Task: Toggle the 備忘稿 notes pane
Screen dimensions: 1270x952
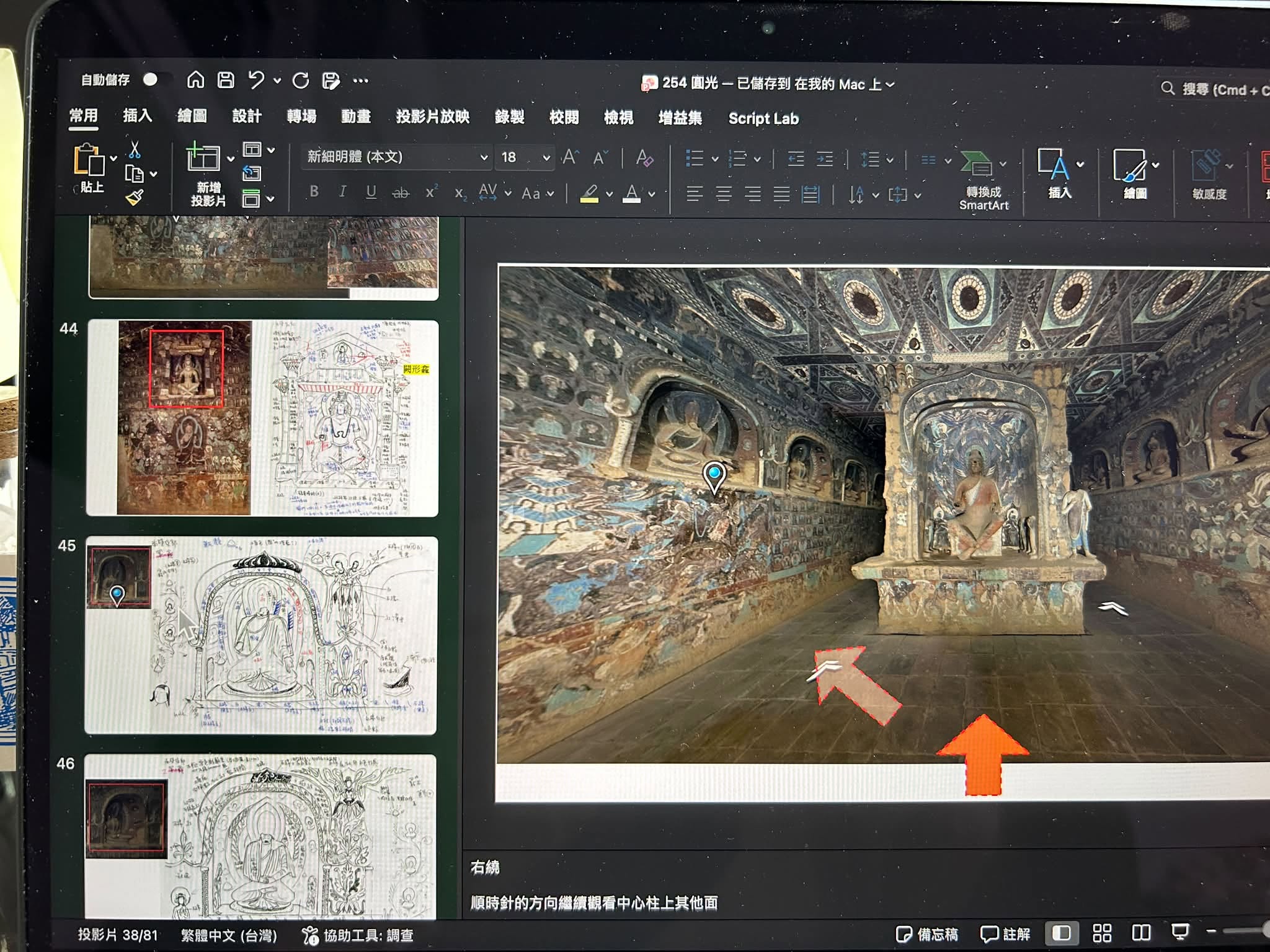Action: [x=927, y=933]
